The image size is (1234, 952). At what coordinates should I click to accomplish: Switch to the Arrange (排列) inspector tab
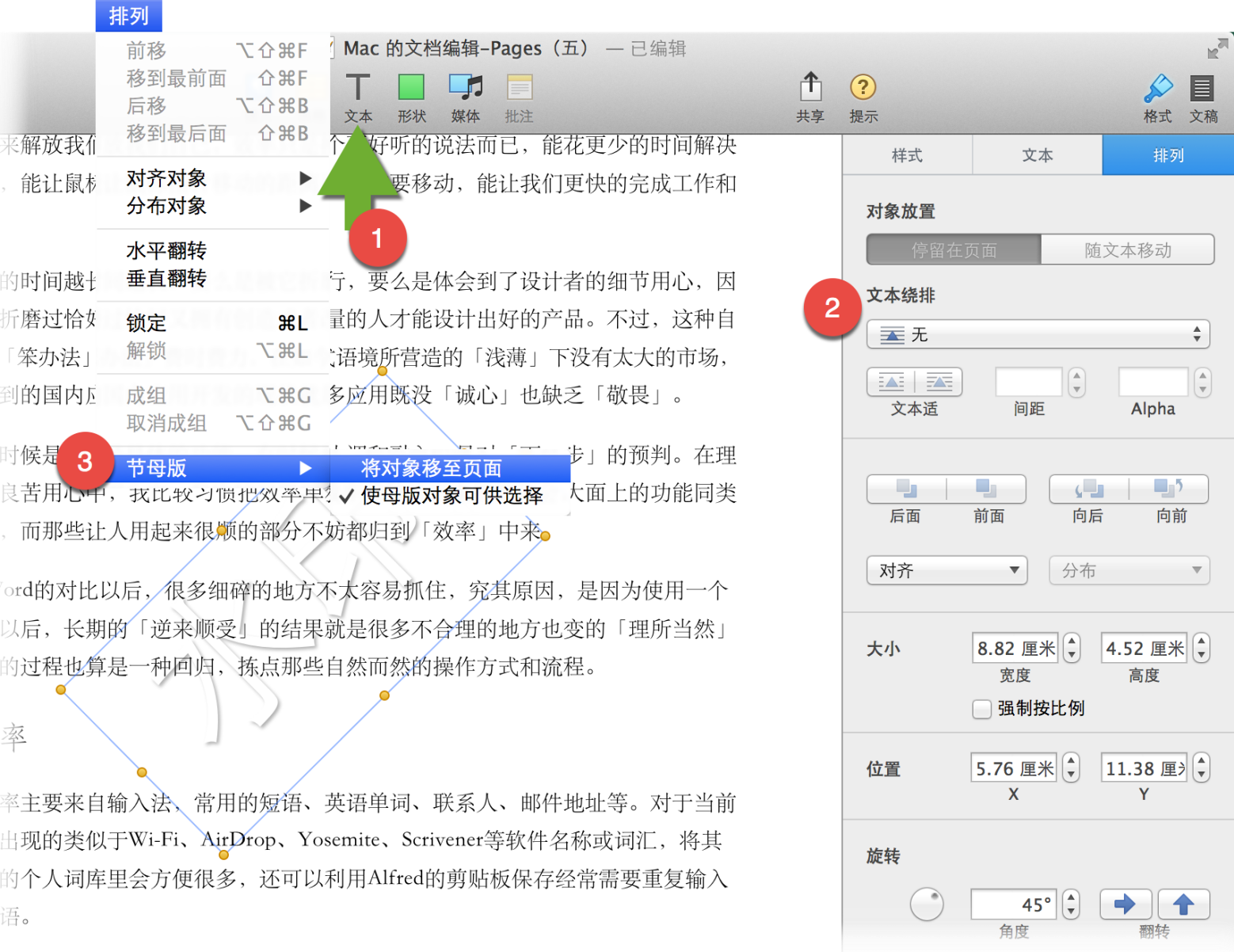pyautogui.click(x=1168, y=155)
